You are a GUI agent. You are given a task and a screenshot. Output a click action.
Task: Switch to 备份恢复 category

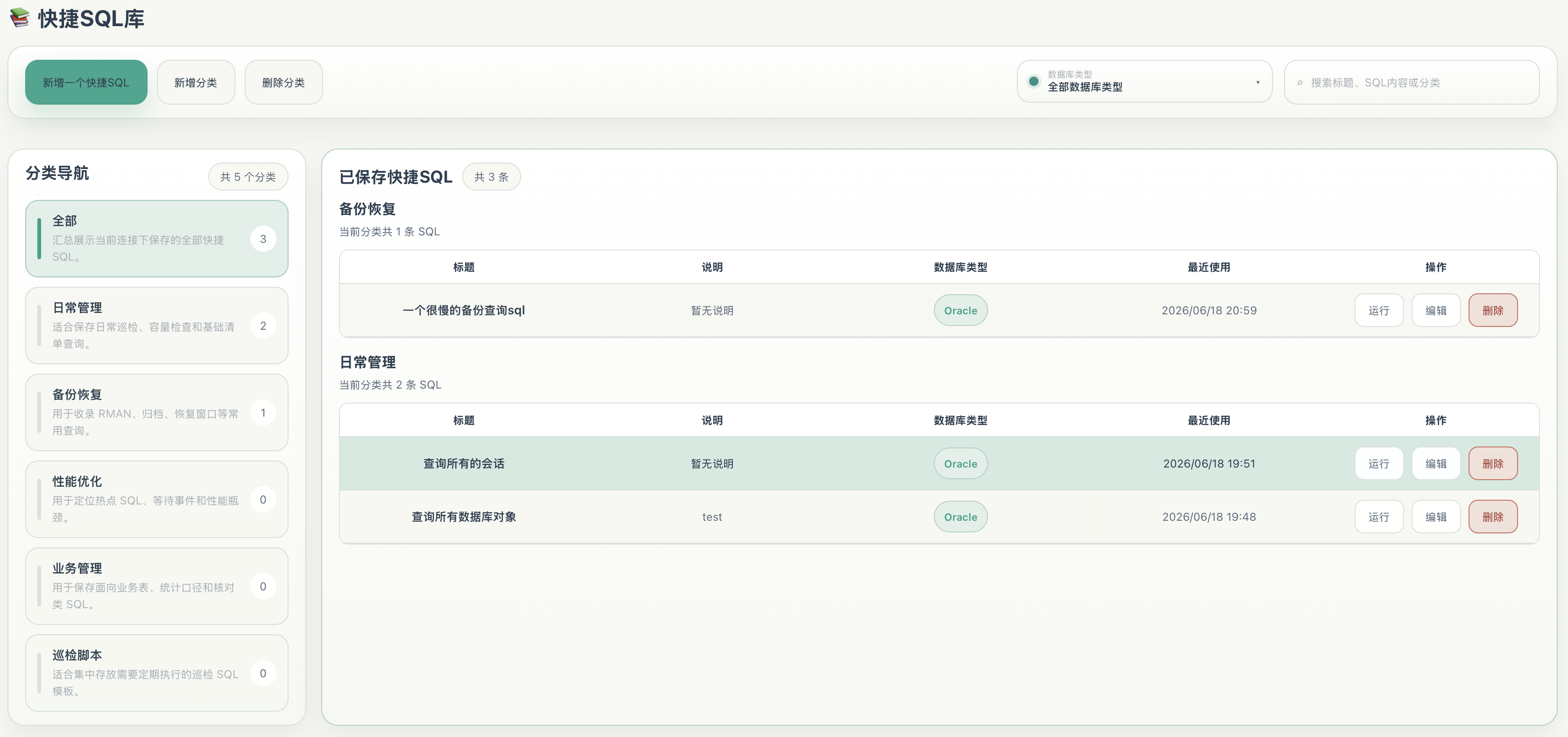pyautogui.click(x=156, y=412)
